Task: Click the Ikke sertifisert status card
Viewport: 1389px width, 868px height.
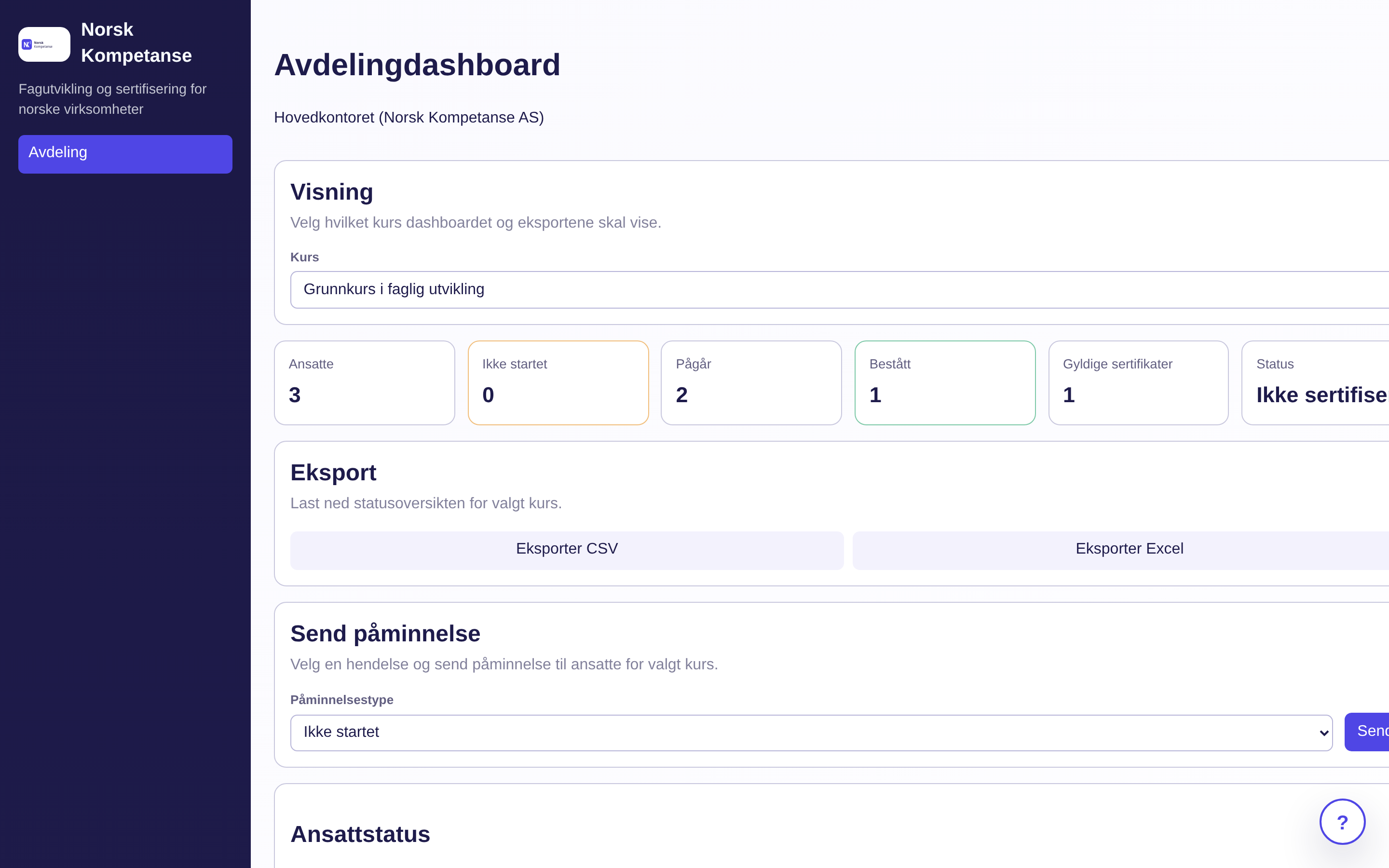Action: [x=1320, y=382]
